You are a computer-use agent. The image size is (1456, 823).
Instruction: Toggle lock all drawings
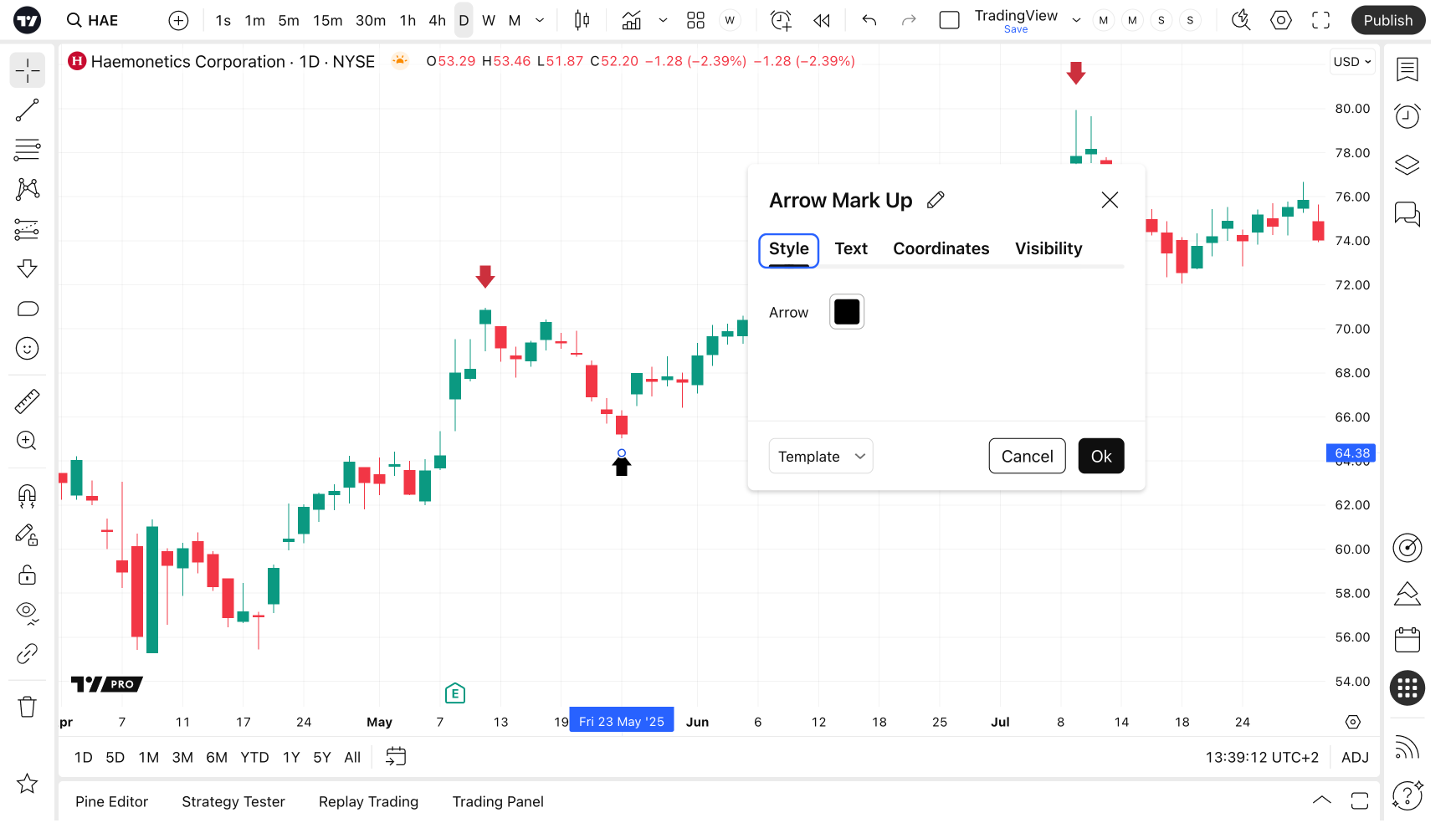[x=27, y=575]
